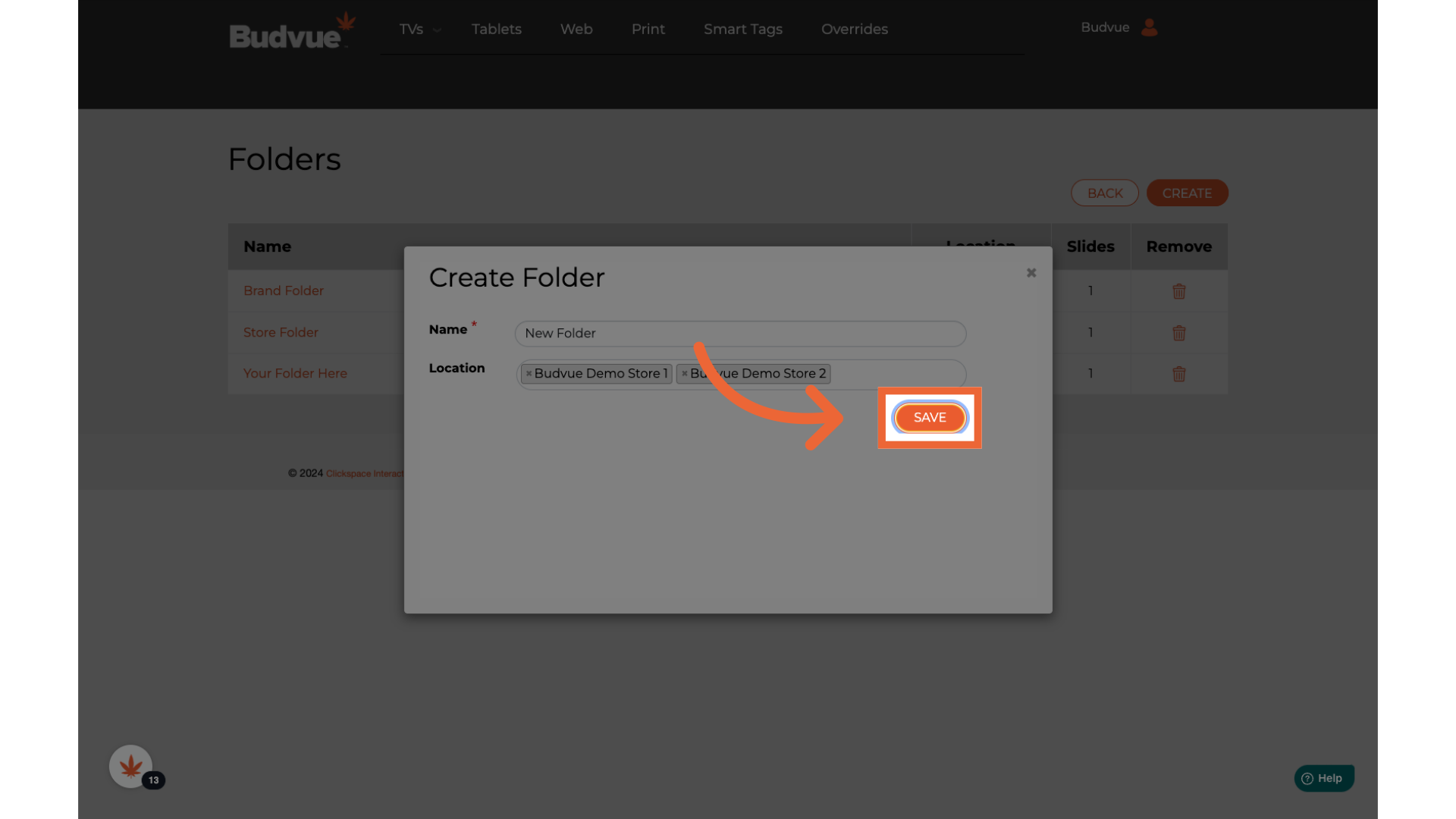Switch to the Overrides section
The height and width of the screenshot is (819, 1456).
(854, 30)
